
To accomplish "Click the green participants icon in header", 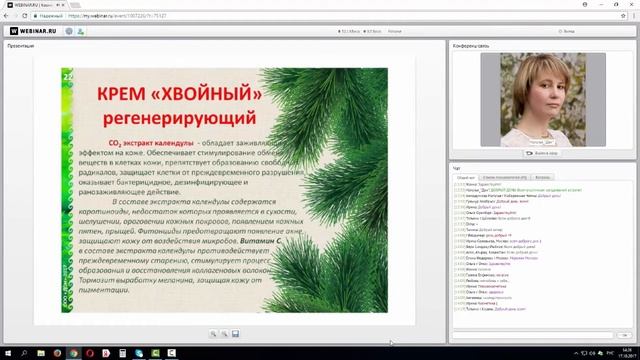I will (x=80, y=31).
